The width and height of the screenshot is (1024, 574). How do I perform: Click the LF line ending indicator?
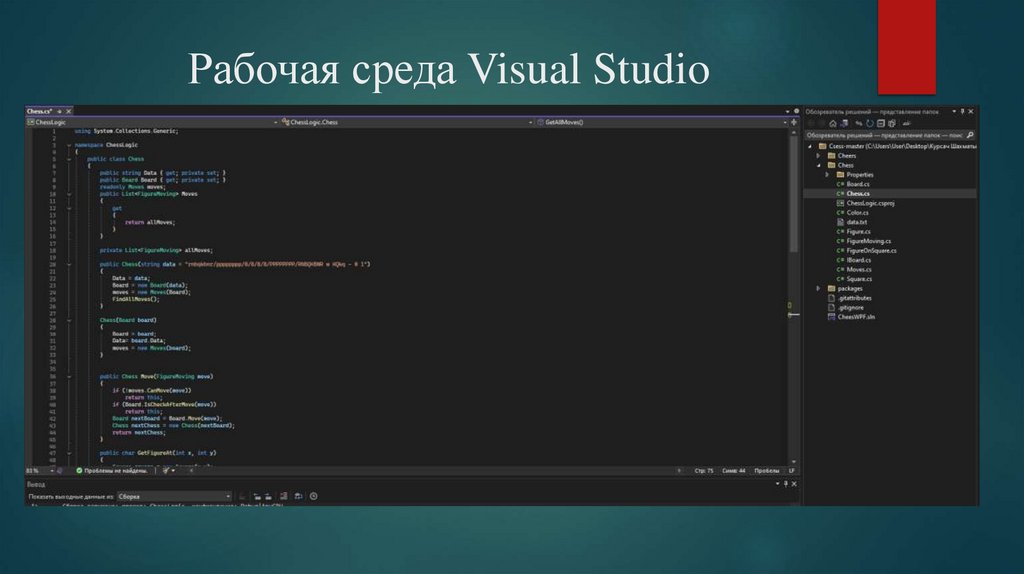pos(792,471)
